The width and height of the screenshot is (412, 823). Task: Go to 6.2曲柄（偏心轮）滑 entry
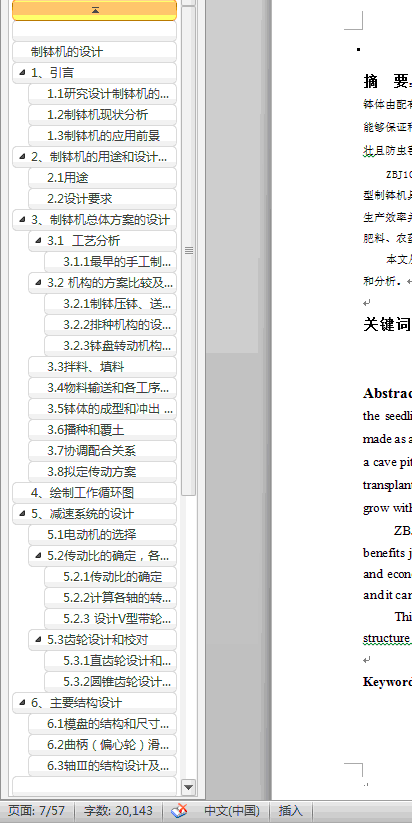[102, 744]
